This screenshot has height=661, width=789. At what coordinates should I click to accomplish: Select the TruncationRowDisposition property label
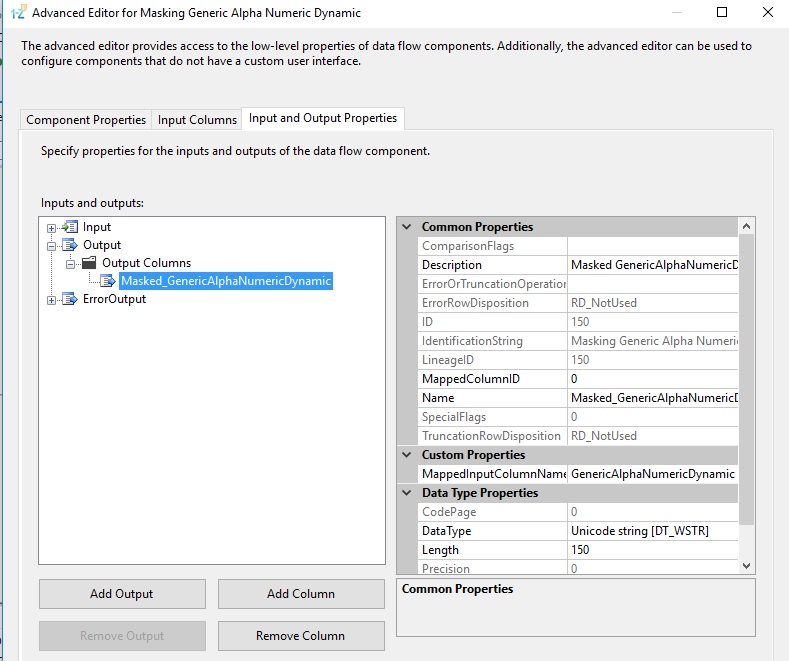491,436
